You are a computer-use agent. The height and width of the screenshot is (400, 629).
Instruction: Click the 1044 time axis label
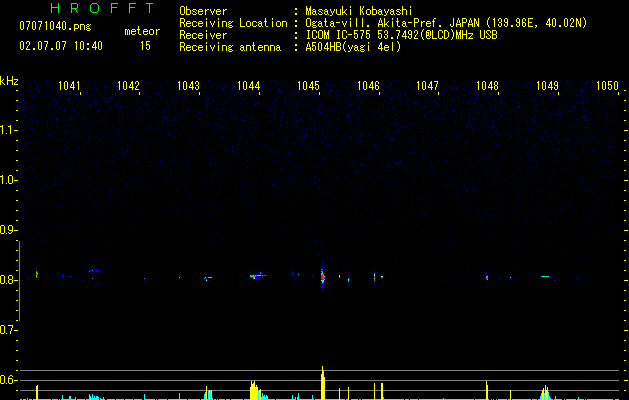point(248,86)
